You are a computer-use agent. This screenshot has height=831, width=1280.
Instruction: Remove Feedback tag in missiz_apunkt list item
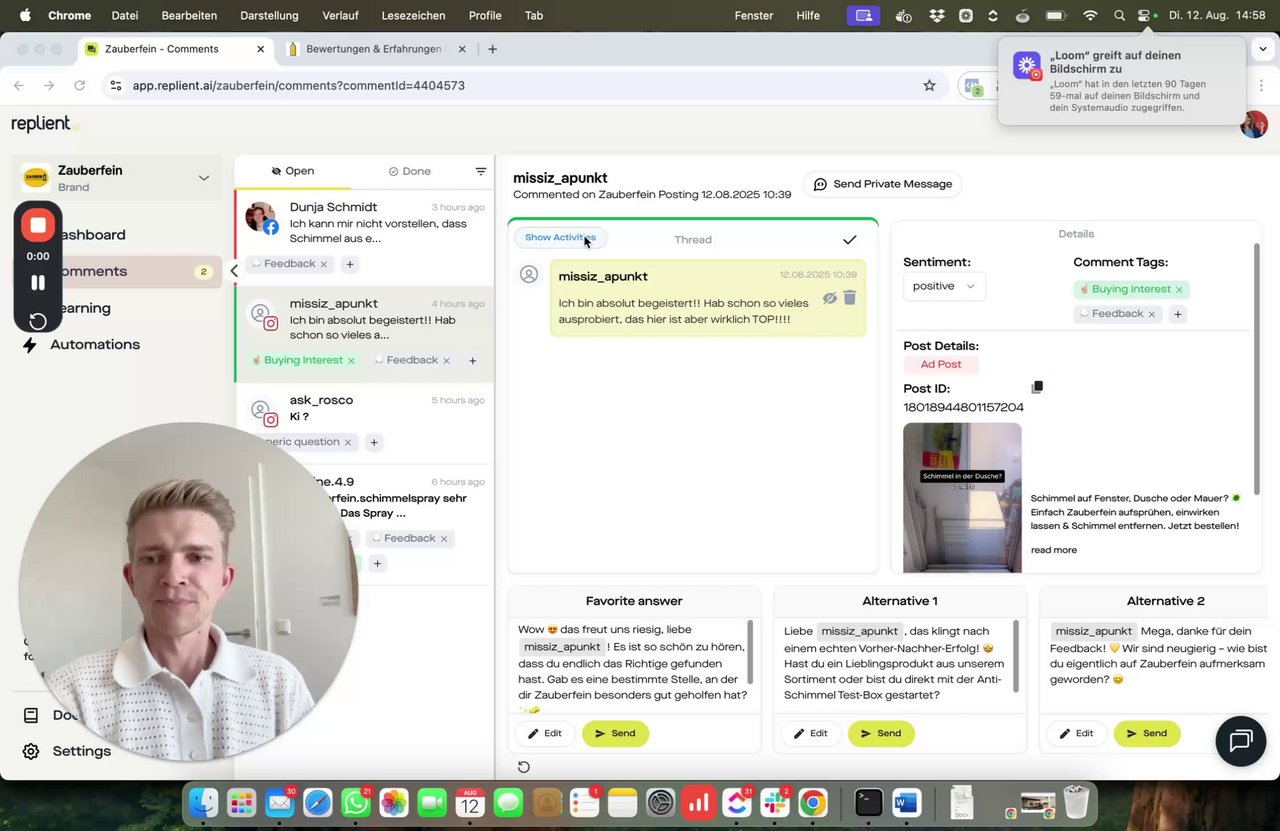[446, 360]
